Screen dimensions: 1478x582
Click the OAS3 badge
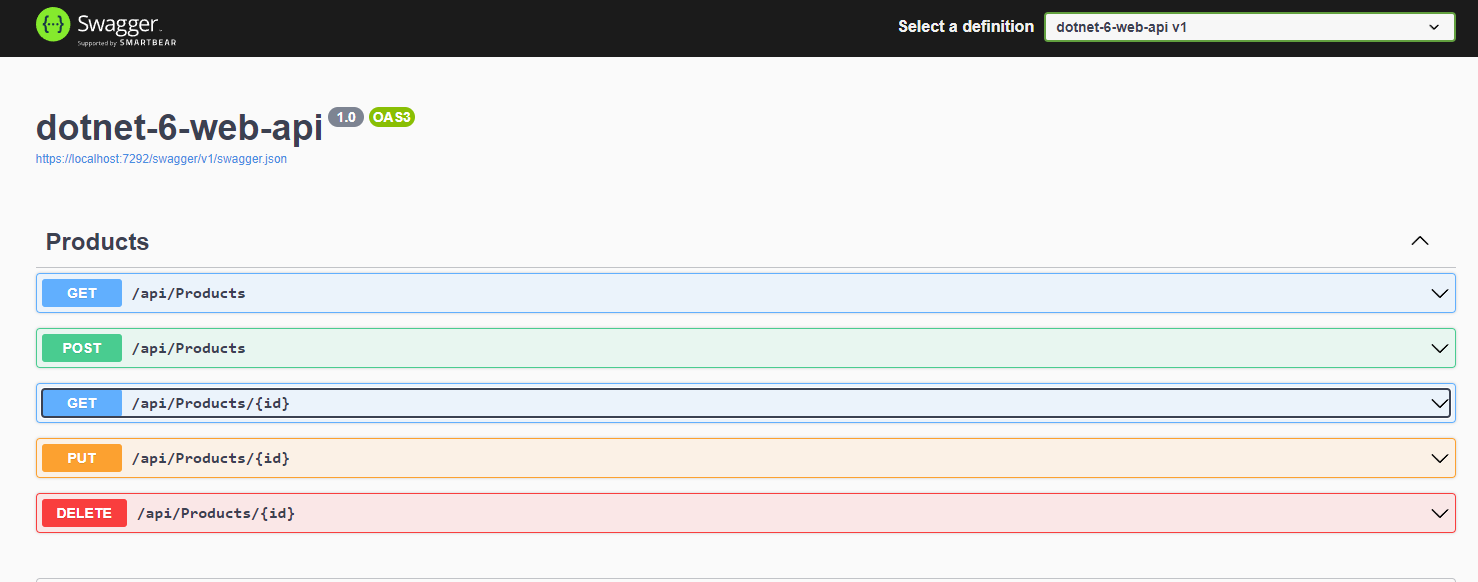[392, 117]
